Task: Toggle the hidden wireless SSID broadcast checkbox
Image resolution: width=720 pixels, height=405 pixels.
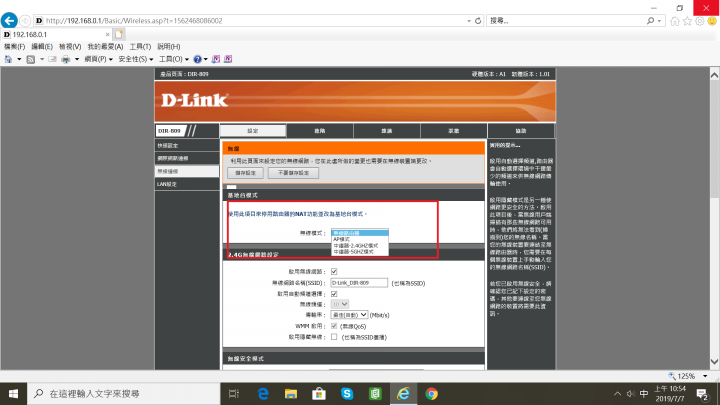Action: point(334,337)
